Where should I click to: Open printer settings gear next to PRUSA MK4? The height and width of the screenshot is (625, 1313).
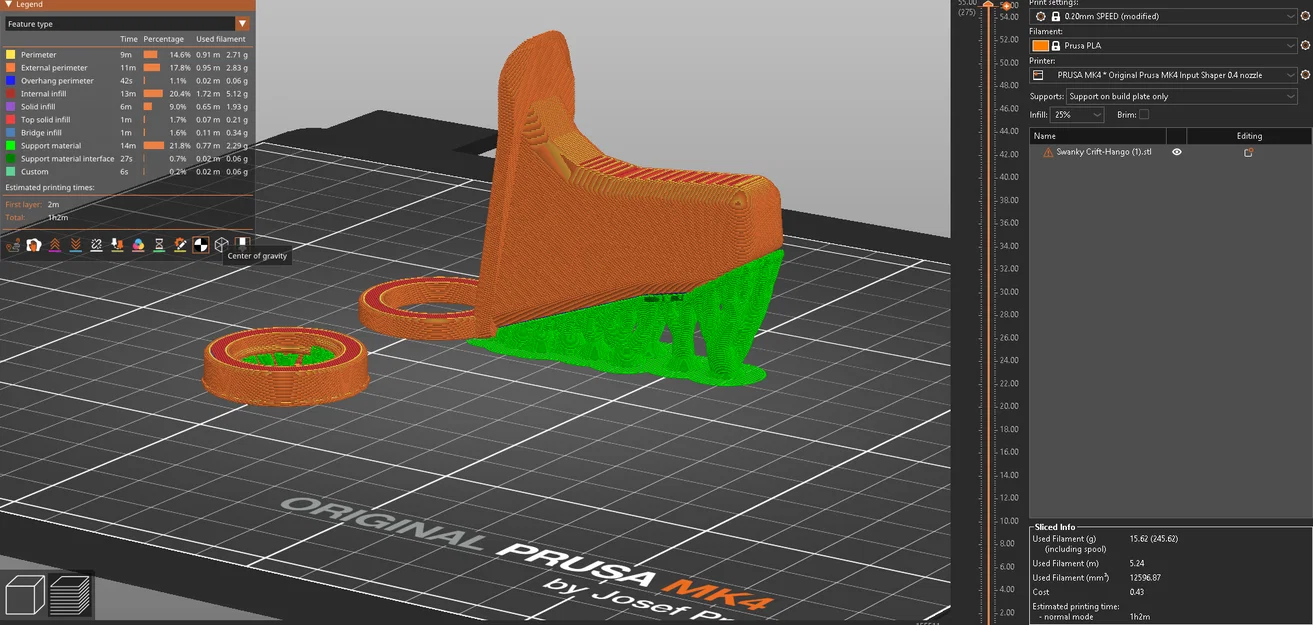[x=1305, y=75]
